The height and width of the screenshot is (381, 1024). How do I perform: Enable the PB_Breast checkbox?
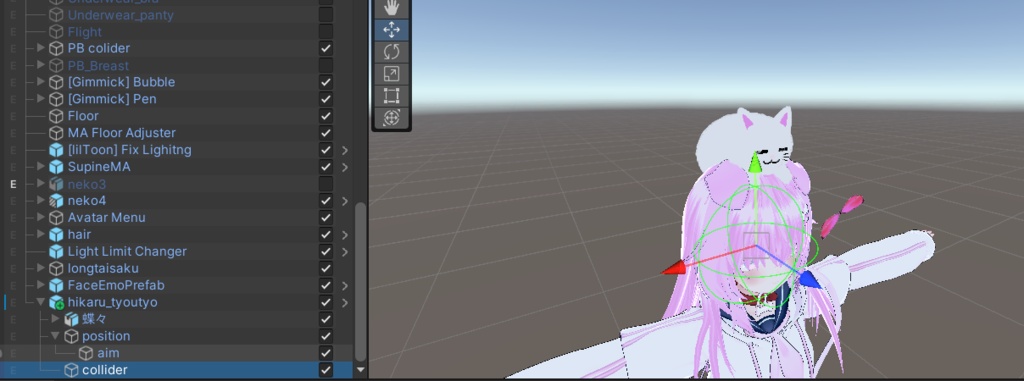[x=325, y=65]
